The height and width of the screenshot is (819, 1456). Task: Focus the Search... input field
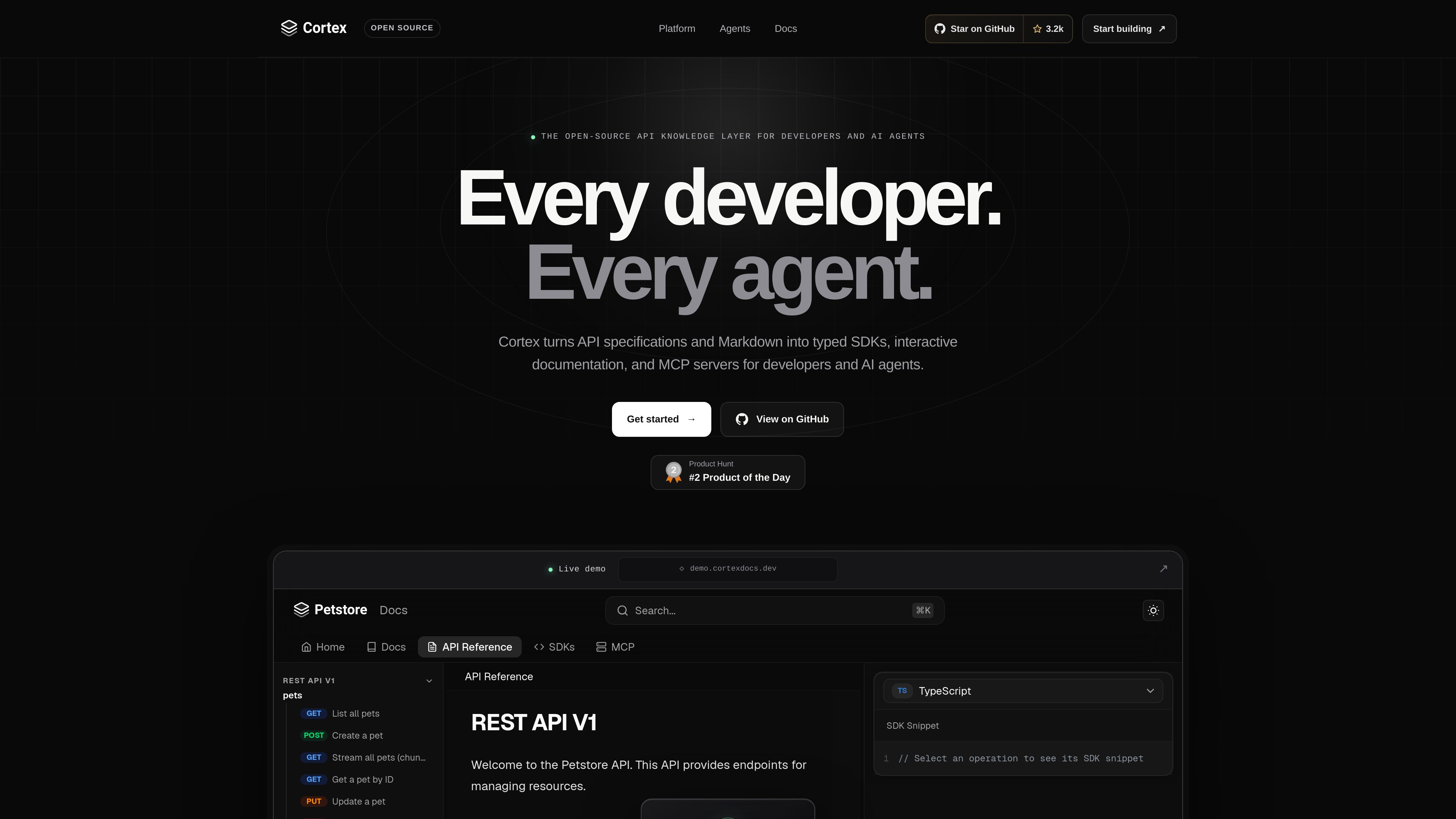tap(775, 610)
